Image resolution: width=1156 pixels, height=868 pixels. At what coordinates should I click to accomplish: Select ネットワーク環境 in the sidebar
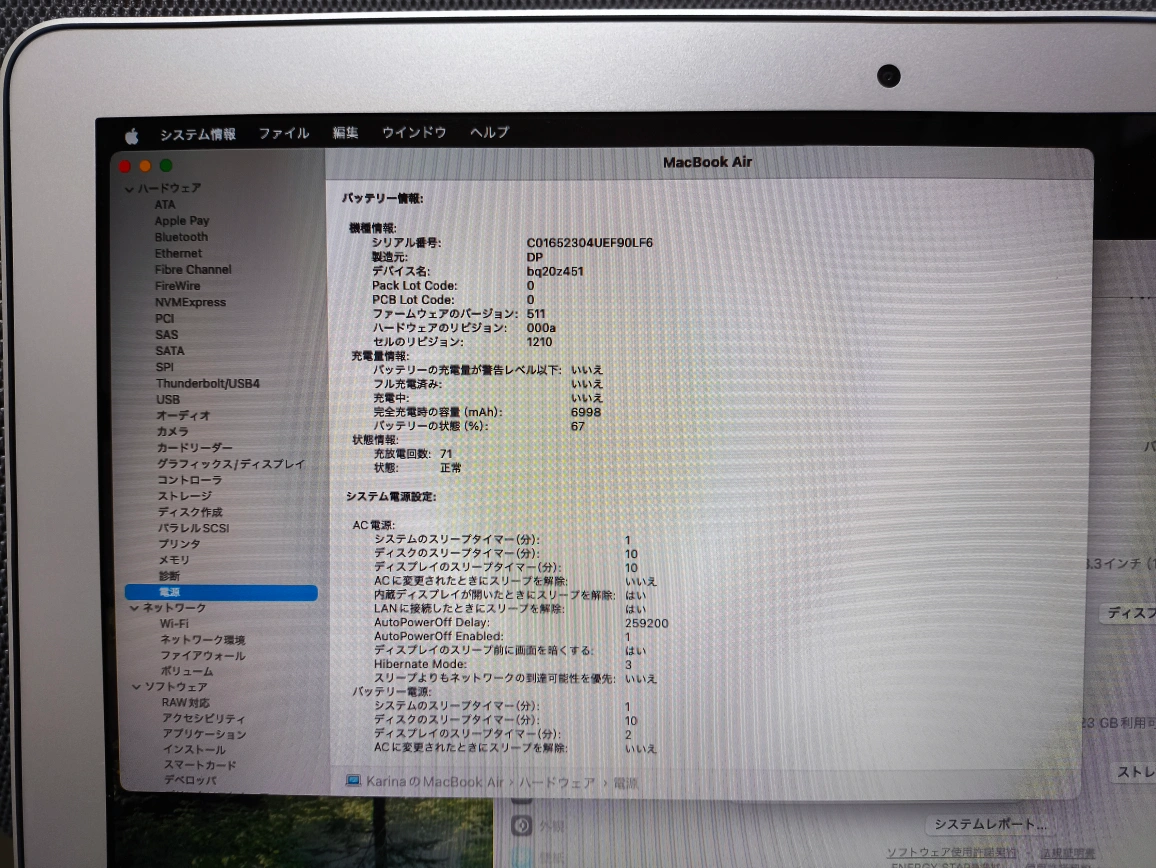(203, 640)
